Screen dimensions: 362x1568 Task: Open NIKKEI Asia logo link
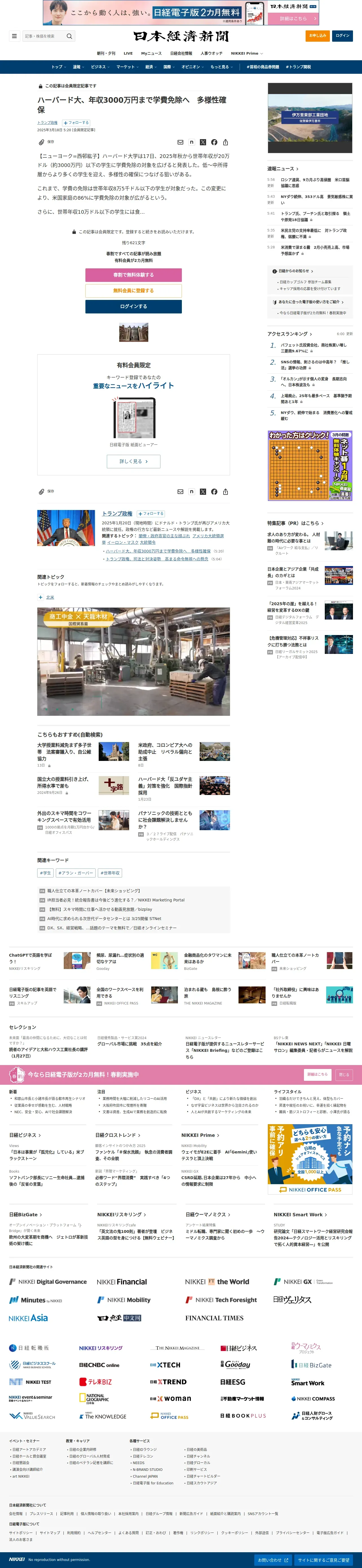(x=28, y=1318)
